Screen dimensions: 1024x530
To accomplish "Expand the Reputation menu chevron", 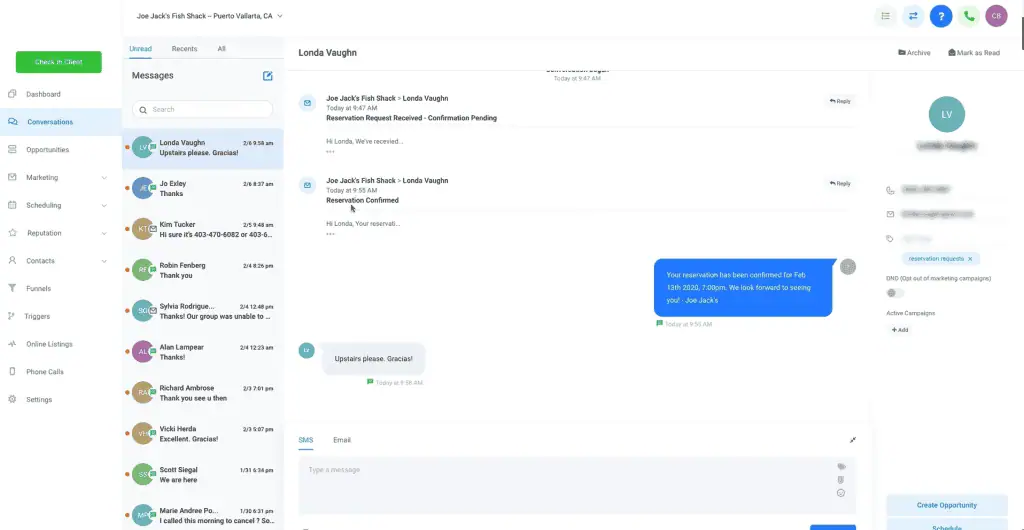I will [x=104, y=233].
